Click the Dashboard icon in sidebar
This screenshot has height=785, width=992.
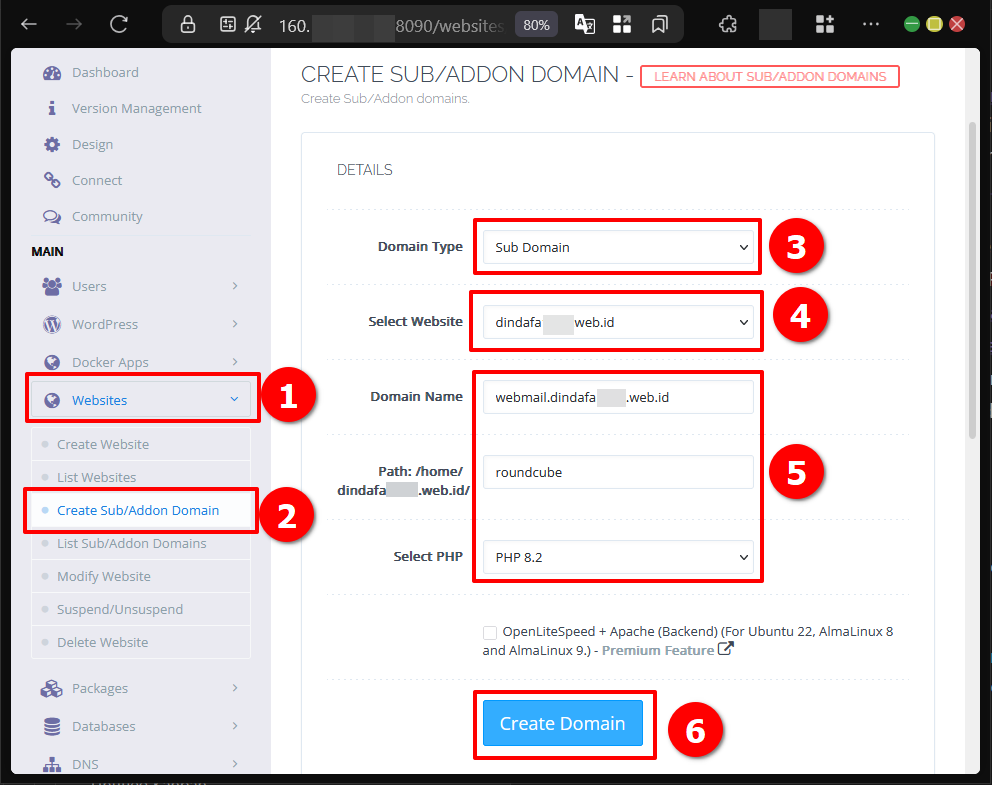click(52, 73)
